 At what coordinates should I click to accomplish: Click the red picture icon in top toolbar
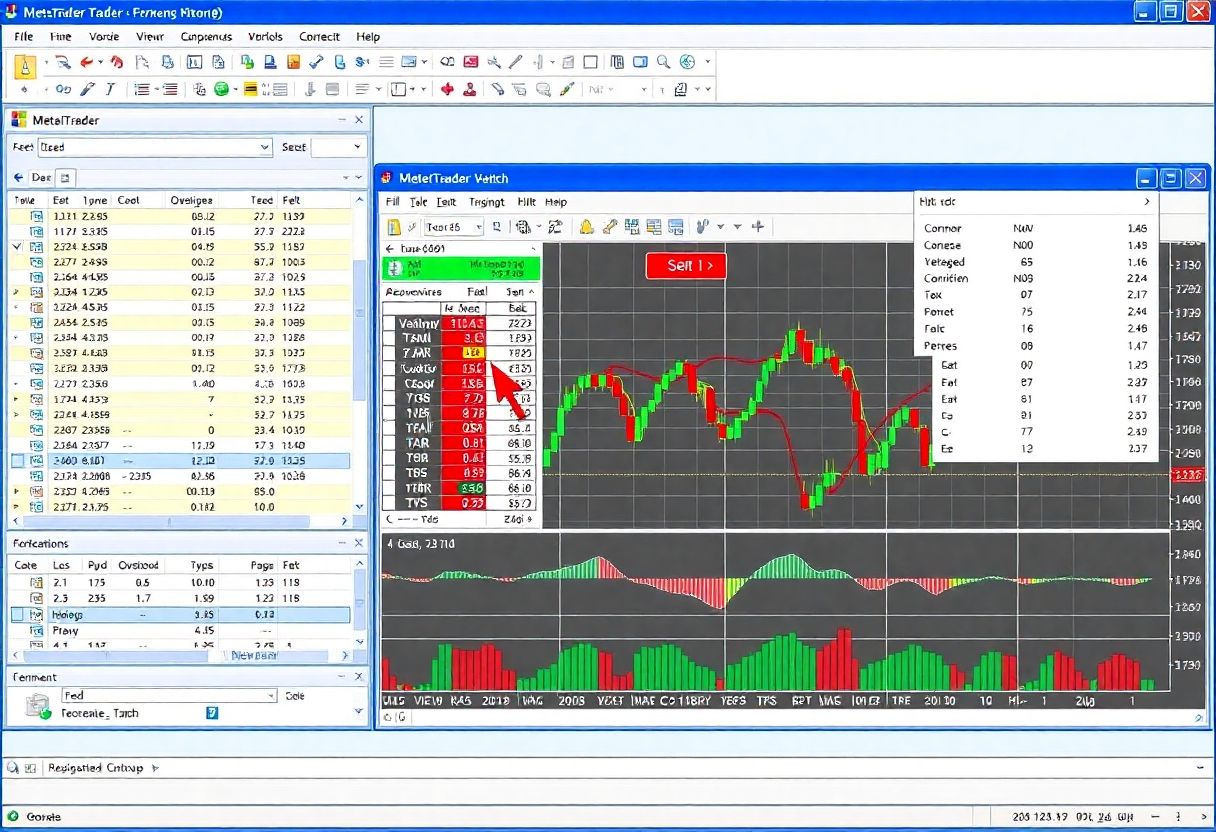471,62
